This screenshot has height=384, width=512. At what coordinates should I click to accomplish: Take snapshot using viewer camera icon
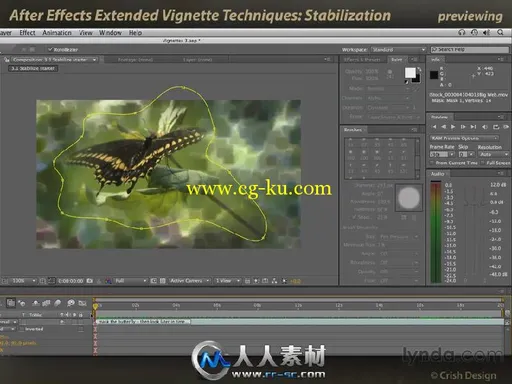pyautogui.click(x=89, y=281)
